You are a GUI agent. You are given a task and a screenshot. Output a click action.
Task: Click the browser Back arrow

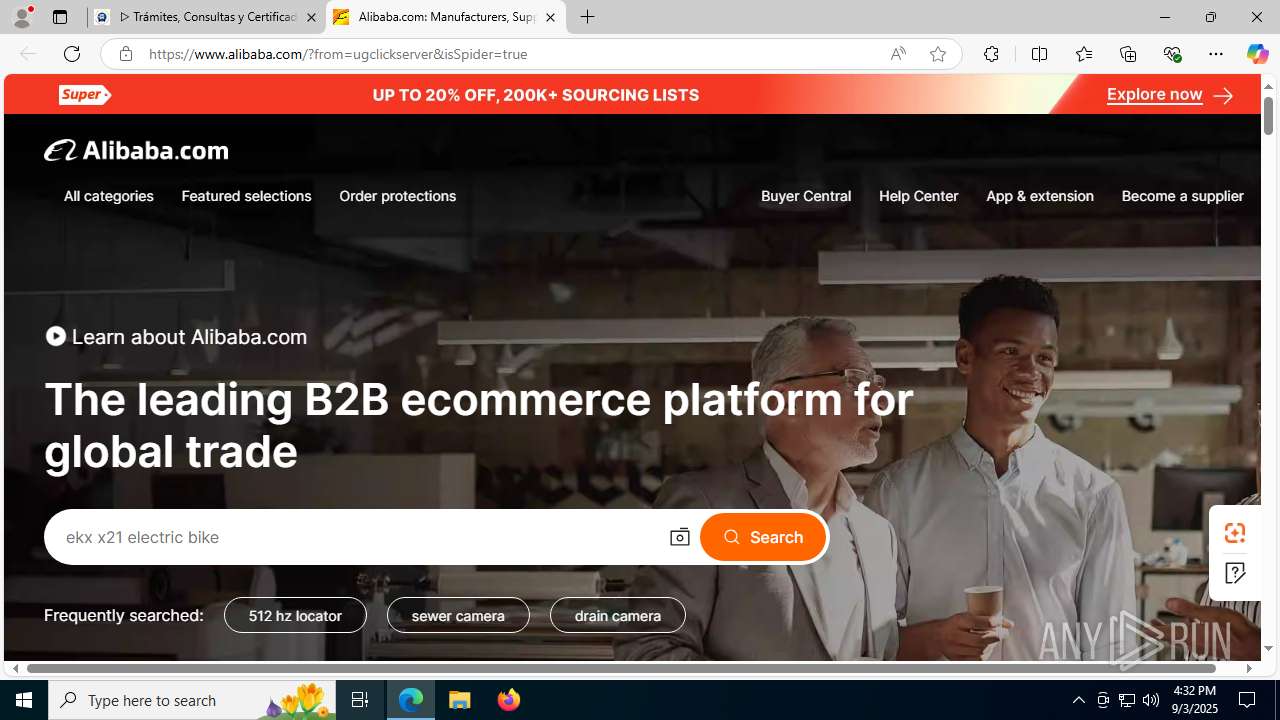coord(28,54)
